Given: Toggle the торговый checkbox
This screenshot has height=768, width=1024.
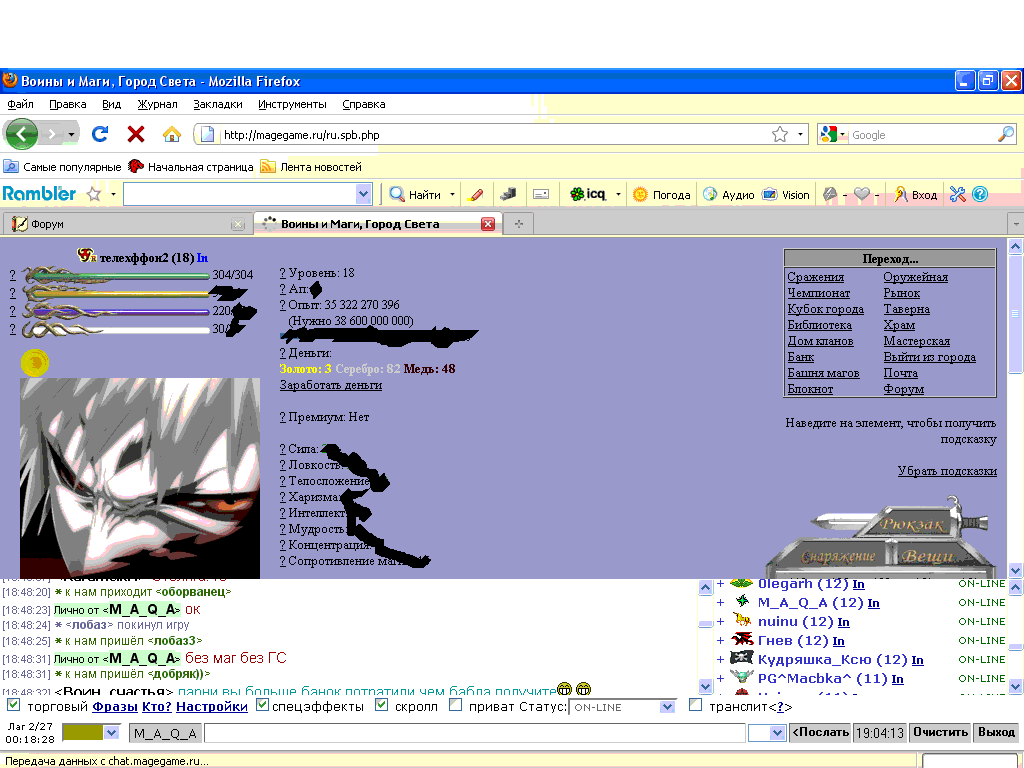Looking at the screenshot, I should pyautogui.click(x=13, y=705).
